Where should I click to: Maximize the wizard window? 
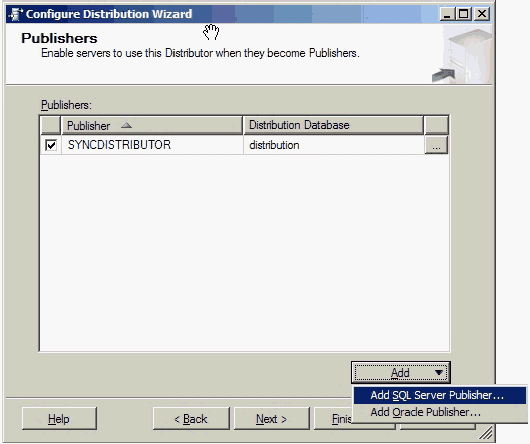click(x=463, y=14)
